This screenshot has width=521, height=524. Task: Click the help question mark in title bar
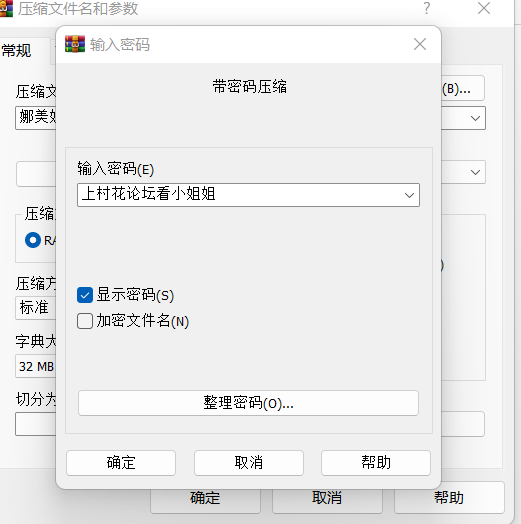426,8
